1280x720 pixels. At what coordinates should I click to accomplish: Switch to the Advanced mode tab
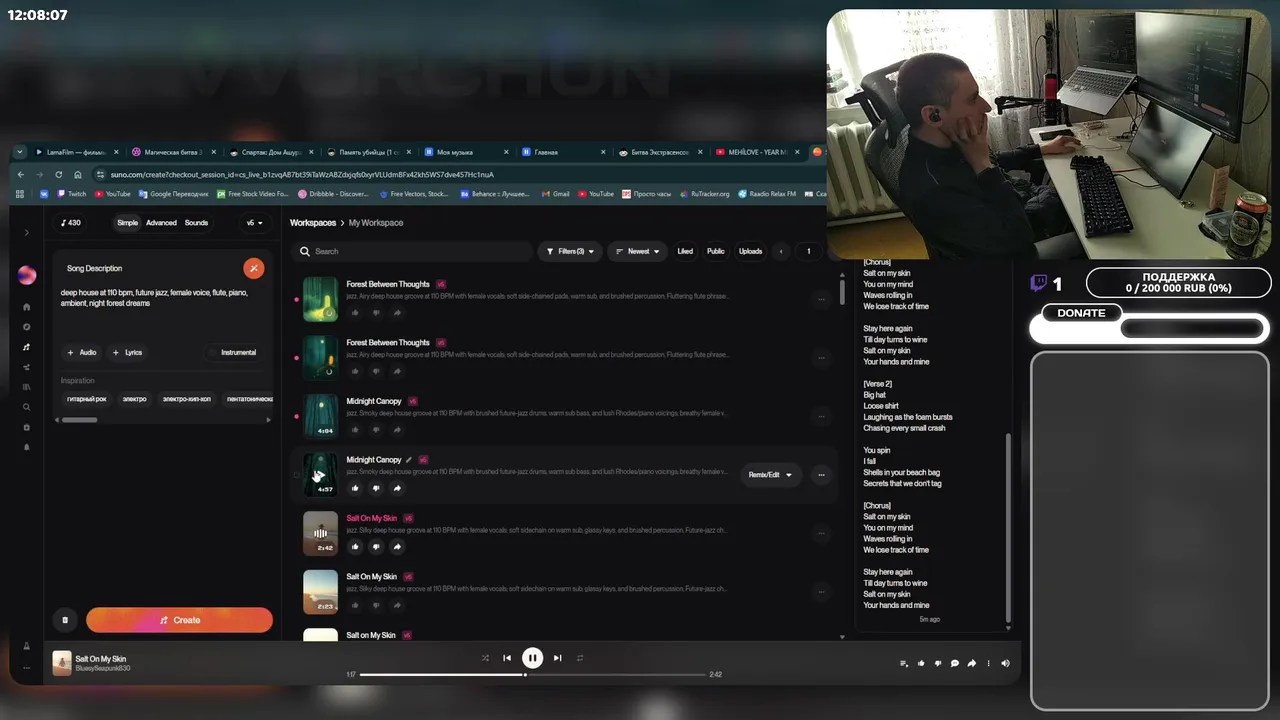click(x=161, y=223)
